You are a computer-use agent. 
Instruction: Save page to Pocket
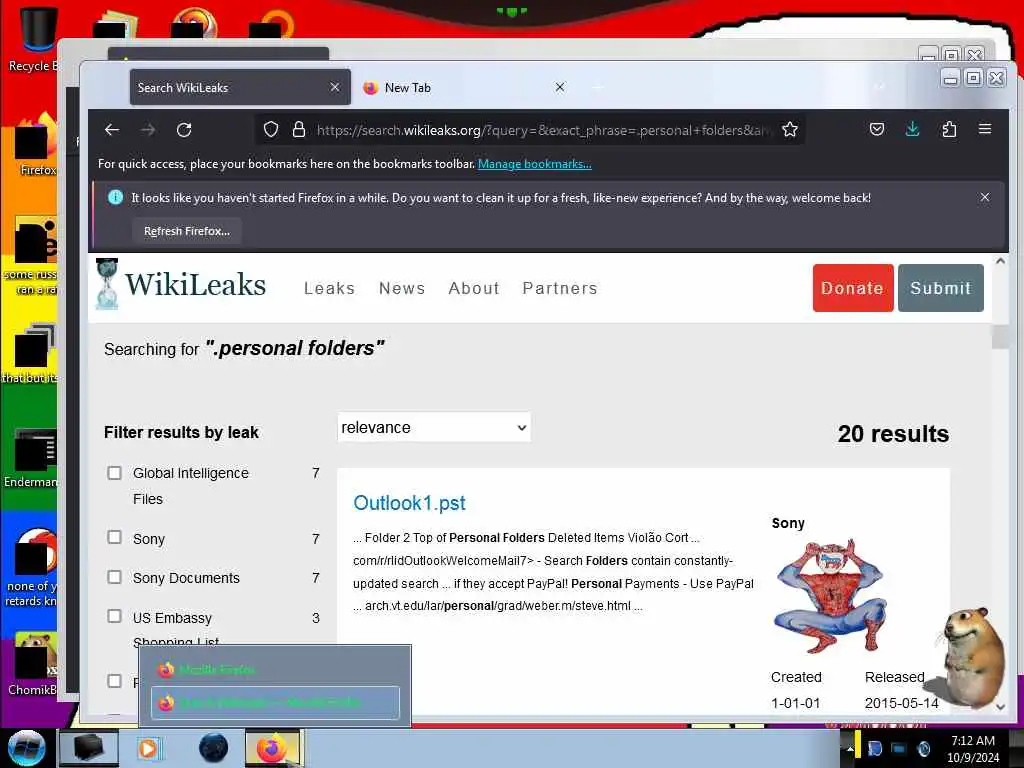click(x=876, y=129)
